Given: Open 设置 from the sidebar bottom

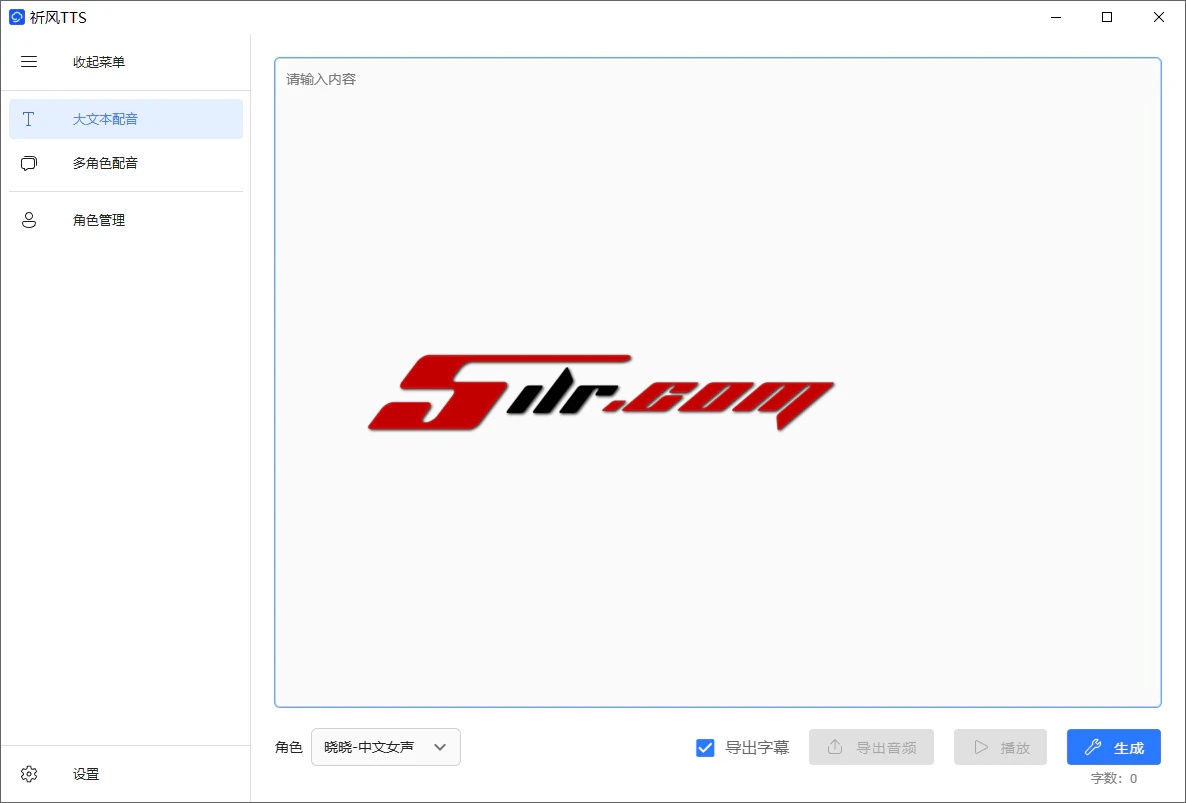Looking at the screenshot, I should pos(126,774).
